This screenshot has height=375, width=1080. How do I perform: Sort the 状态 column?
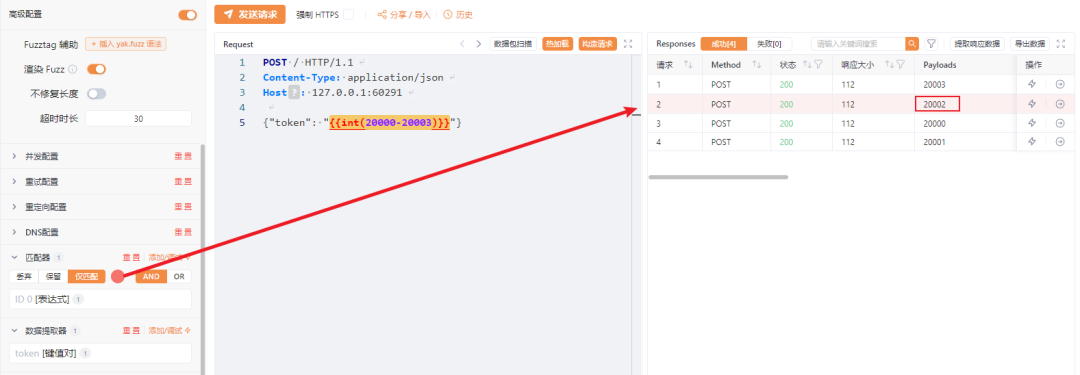coord(808,65)
